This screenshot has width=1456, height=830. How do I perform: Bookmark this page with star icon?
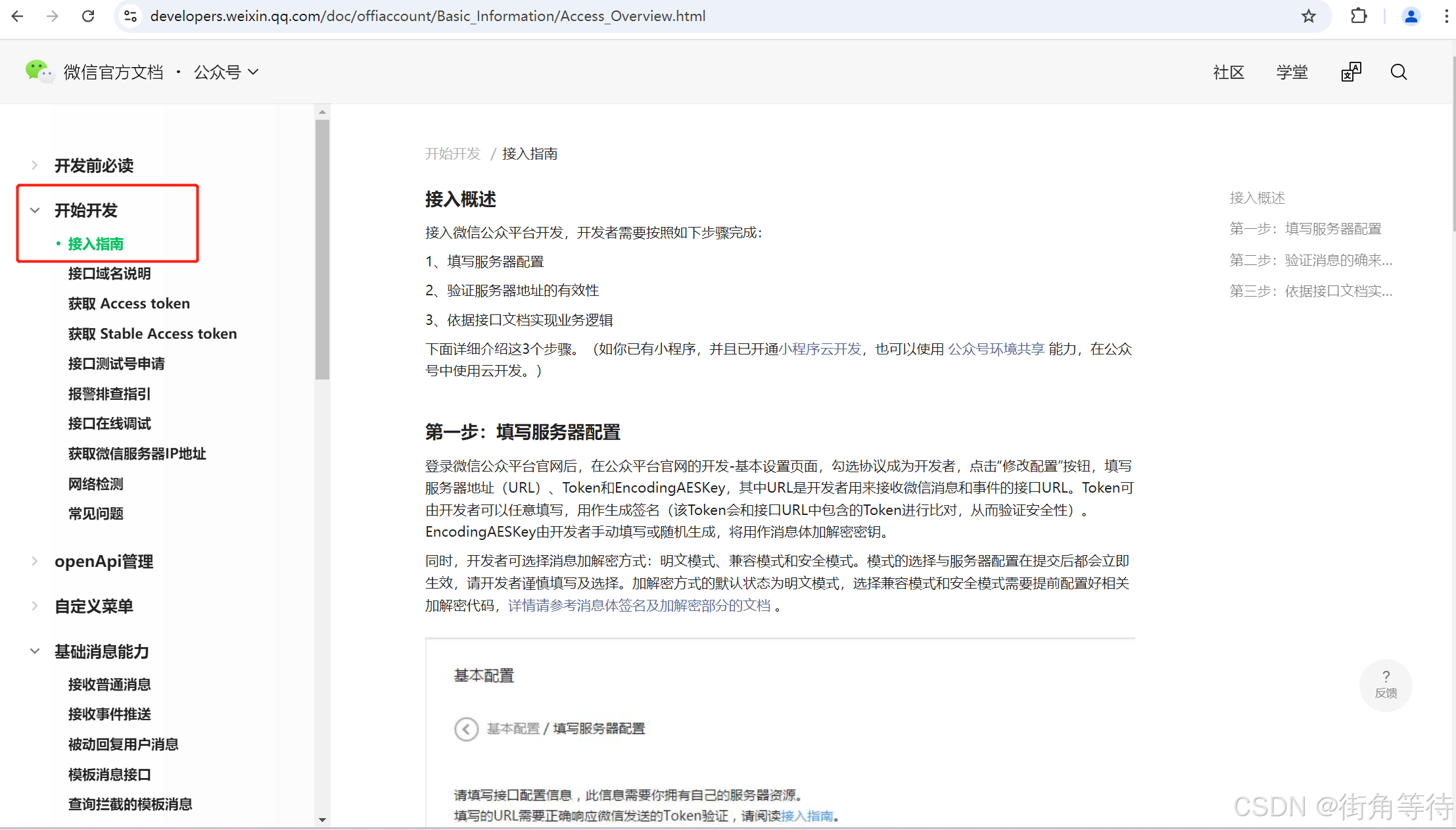(x=1308, y=16)
